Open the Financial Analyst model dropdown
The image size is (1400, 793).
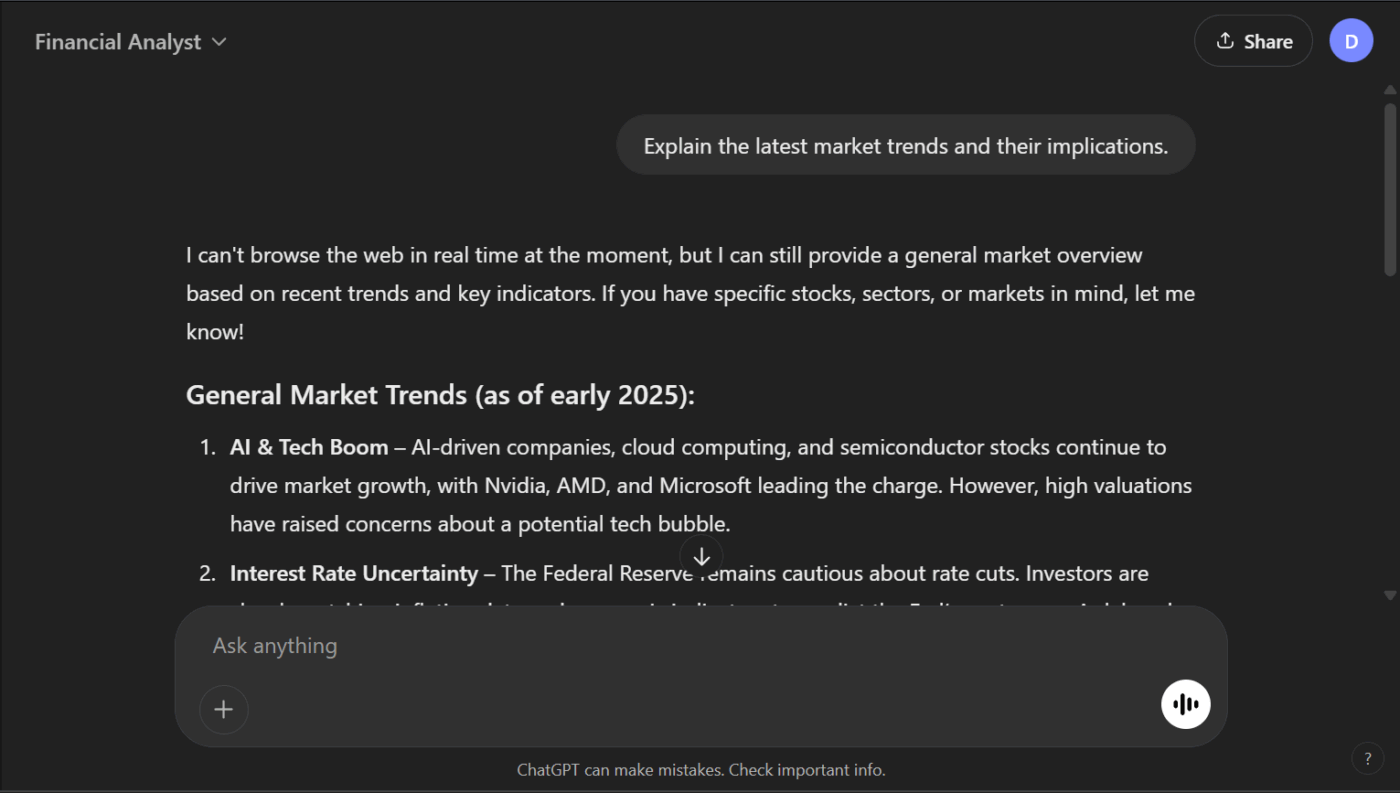[x=131, y=42]
